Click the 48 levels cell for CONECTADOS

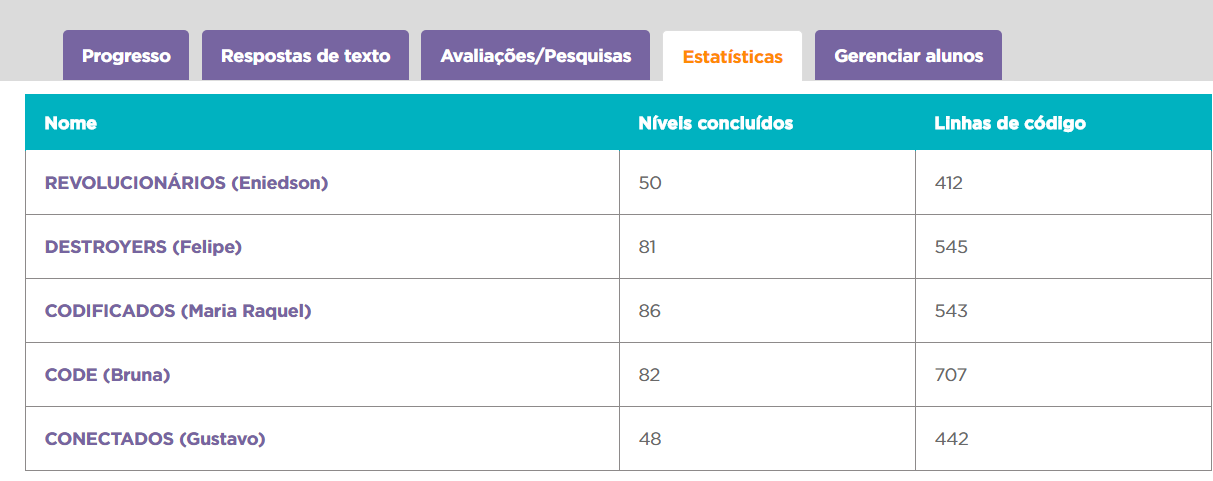point(650,439)
